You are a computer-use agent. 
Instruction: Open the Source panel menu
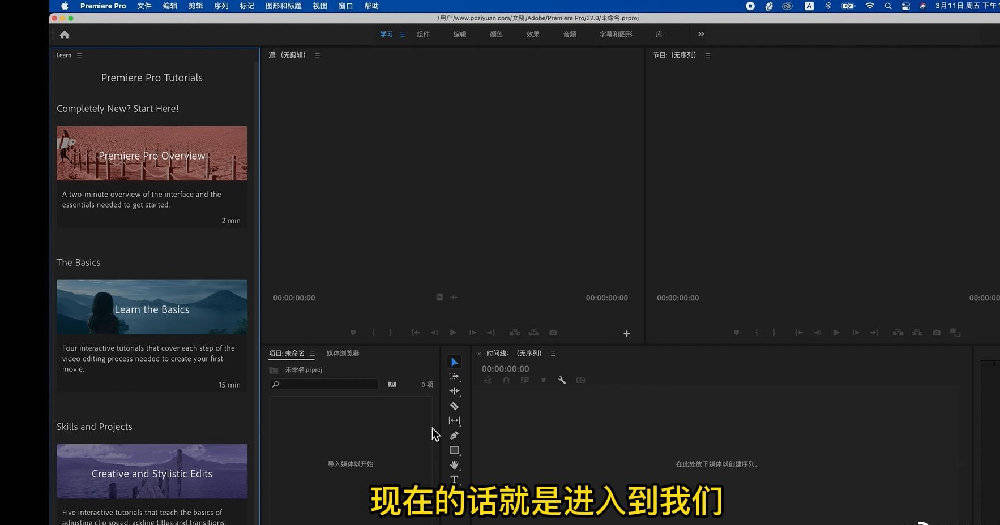[317, 55]
